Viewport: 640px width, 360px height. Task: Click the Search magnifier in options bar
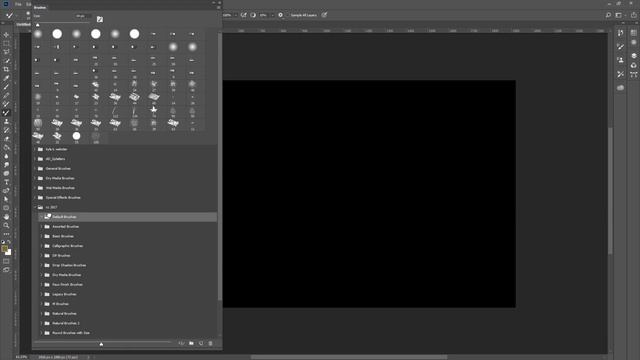click(608, 15)
